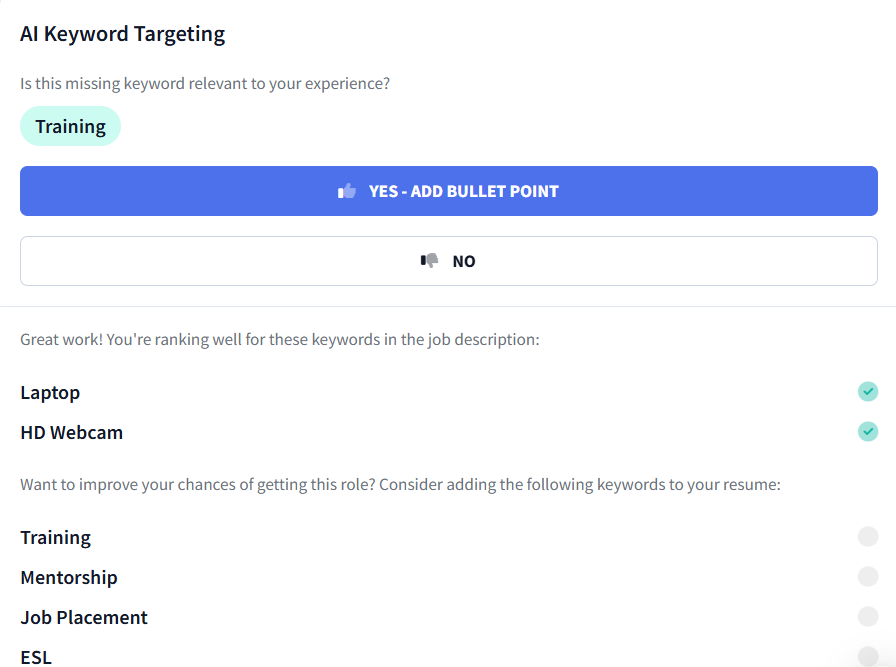
Task: Open the AI Keyword Targeting section header
Action: 122,33
